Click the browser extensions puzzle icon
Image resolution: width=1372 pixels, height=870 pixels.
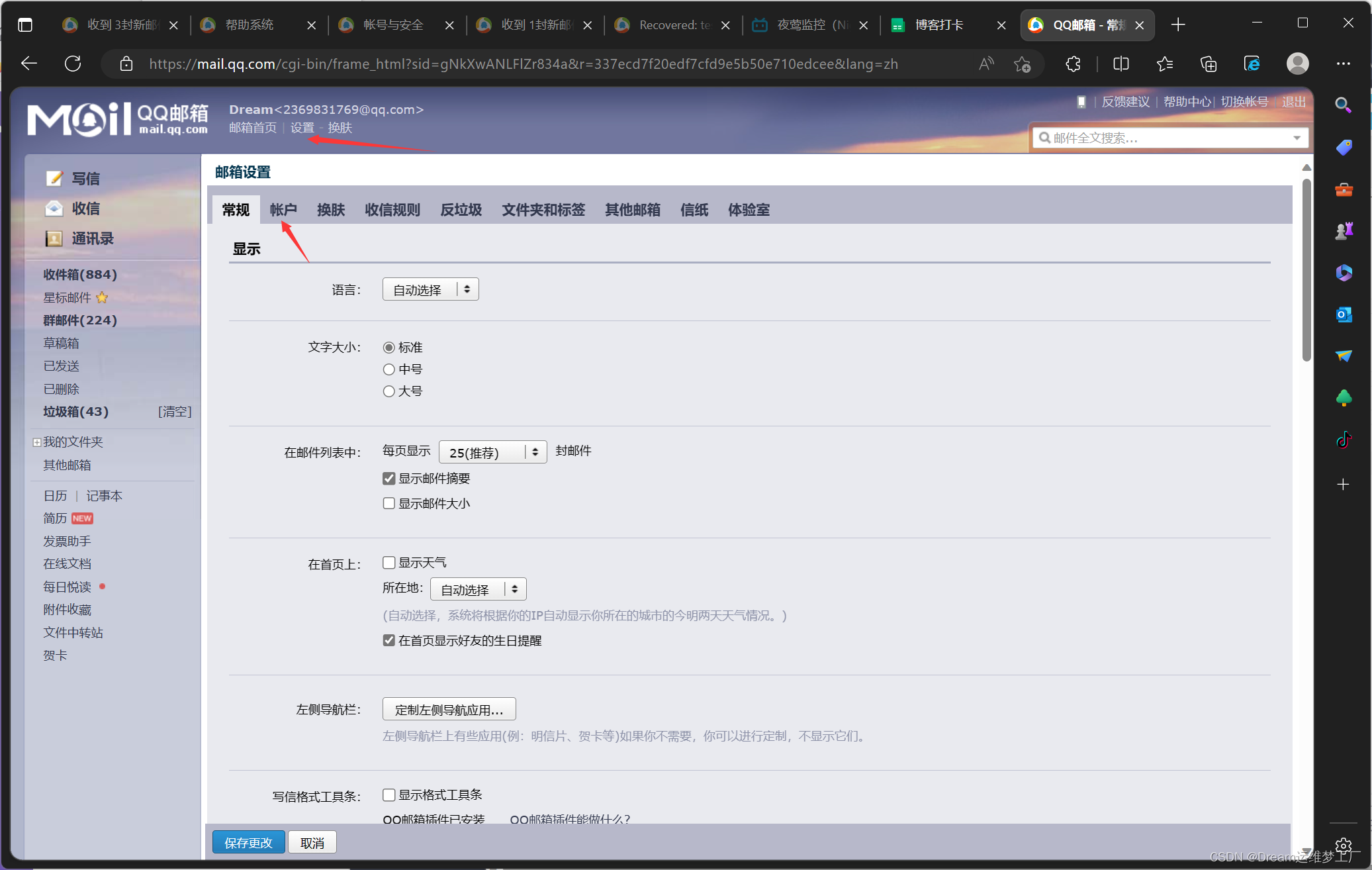click(x=1074, y=64)
